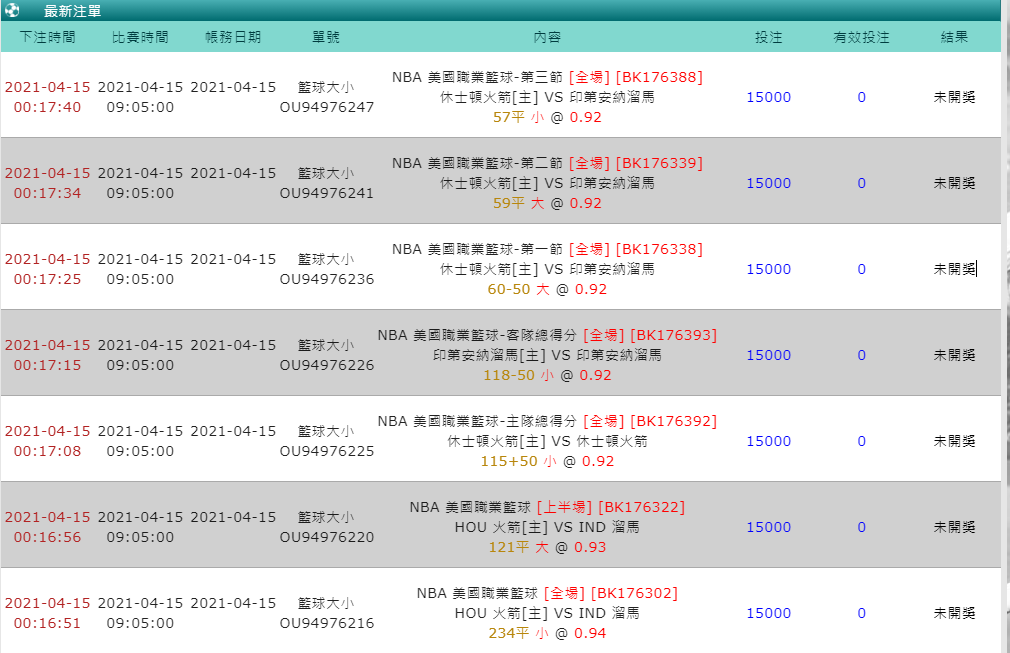
Task: Click order number OU94976216
Action: tap(327, 623)
